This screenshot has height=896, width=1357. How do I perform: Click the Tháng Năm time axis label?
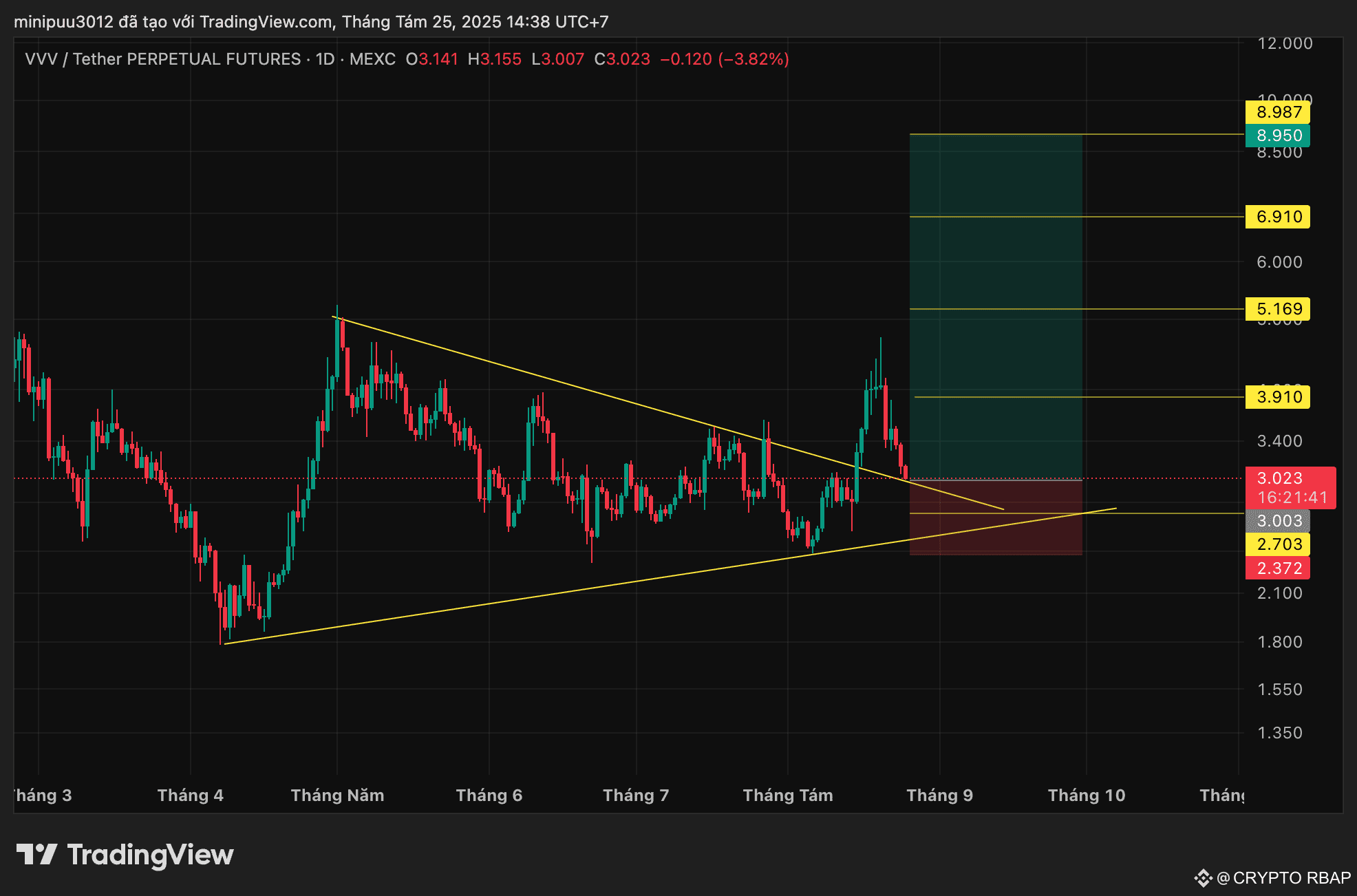point(337,796)
